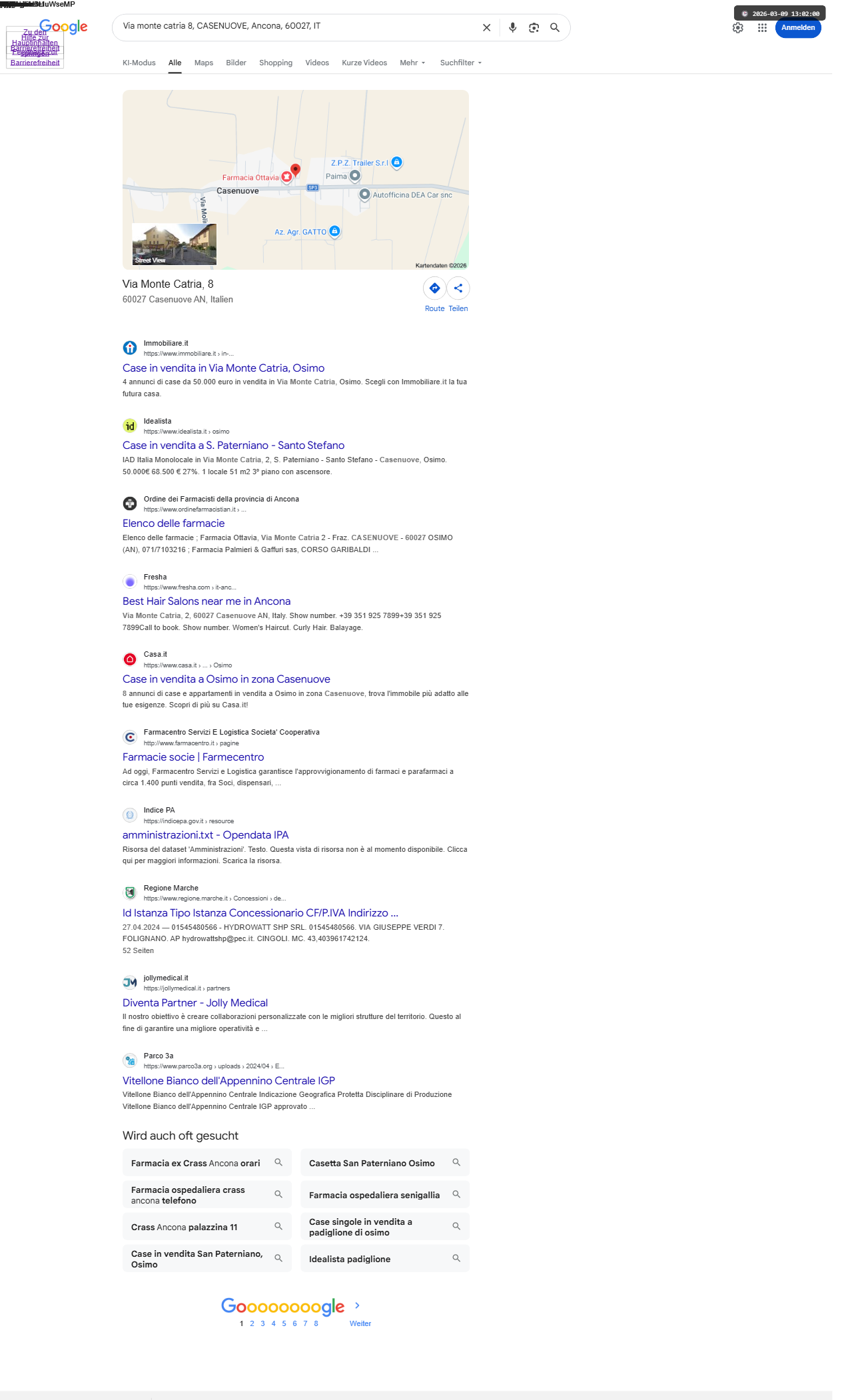Open amministrazioni.txt - Opendata IPA result

tap(205, 835)
